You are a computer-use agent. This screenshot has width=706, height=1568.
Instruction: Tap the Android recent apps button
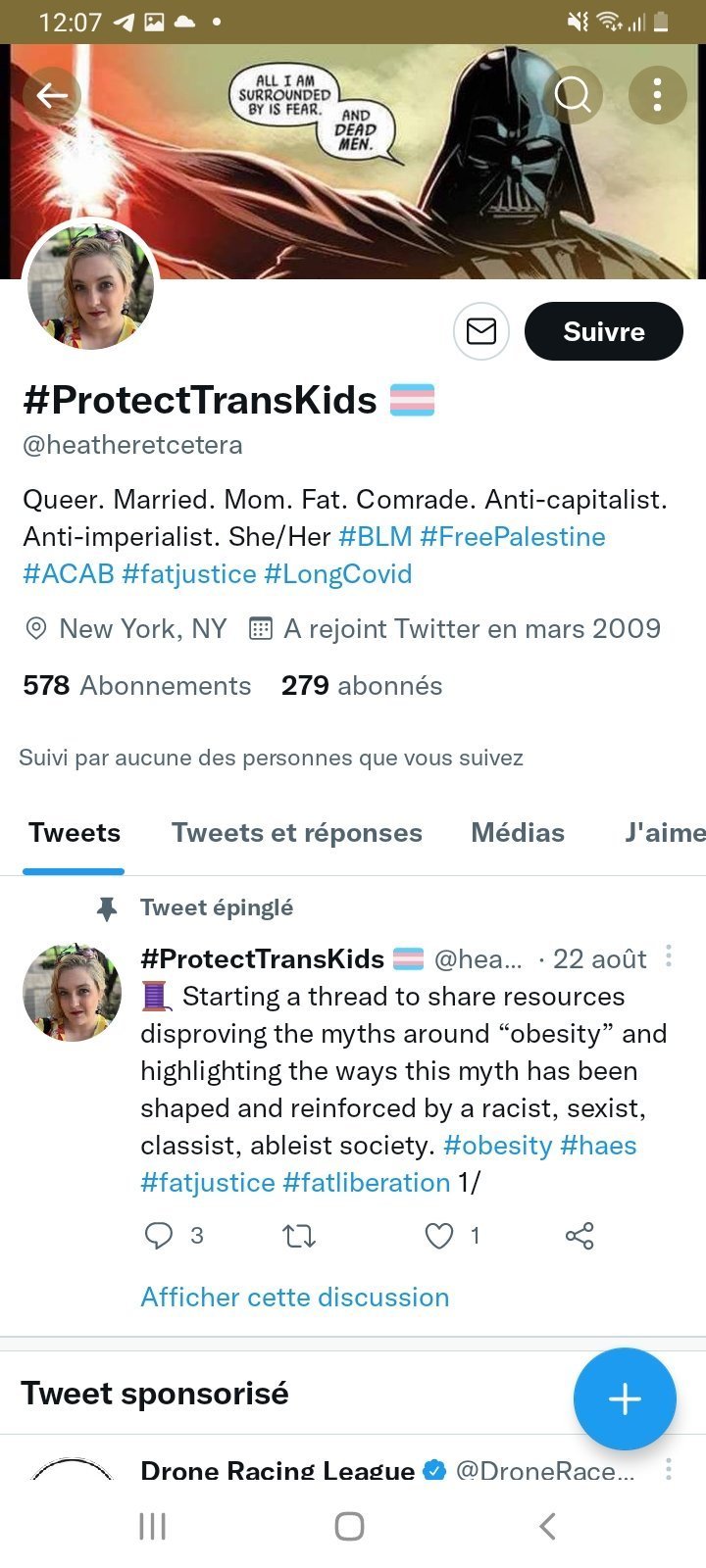pyautogui.click(x=153, y=1526)
